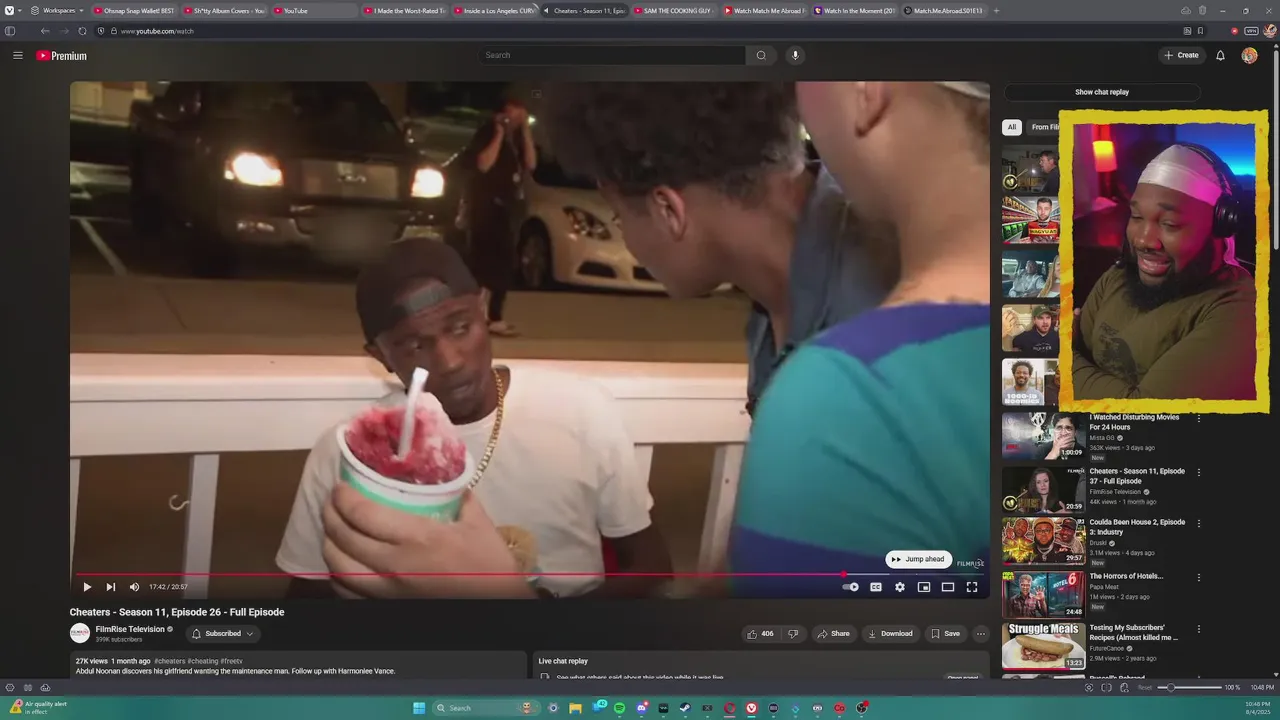Open FilmRise Television channel name
1280x720 pixels.
click(130, 629)
